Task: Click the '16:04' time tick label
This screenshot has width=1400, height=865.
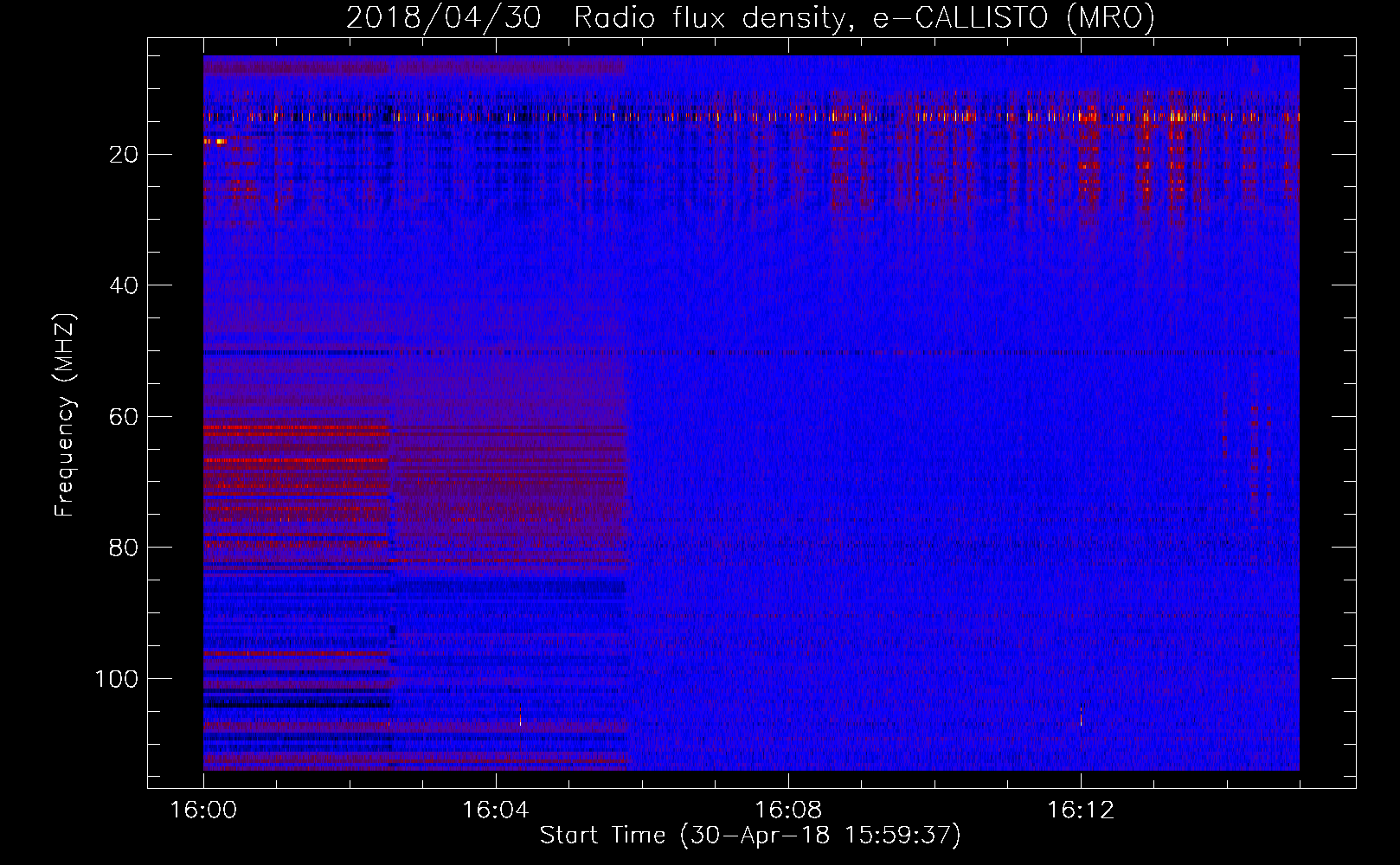Action: tap(496, 811)
